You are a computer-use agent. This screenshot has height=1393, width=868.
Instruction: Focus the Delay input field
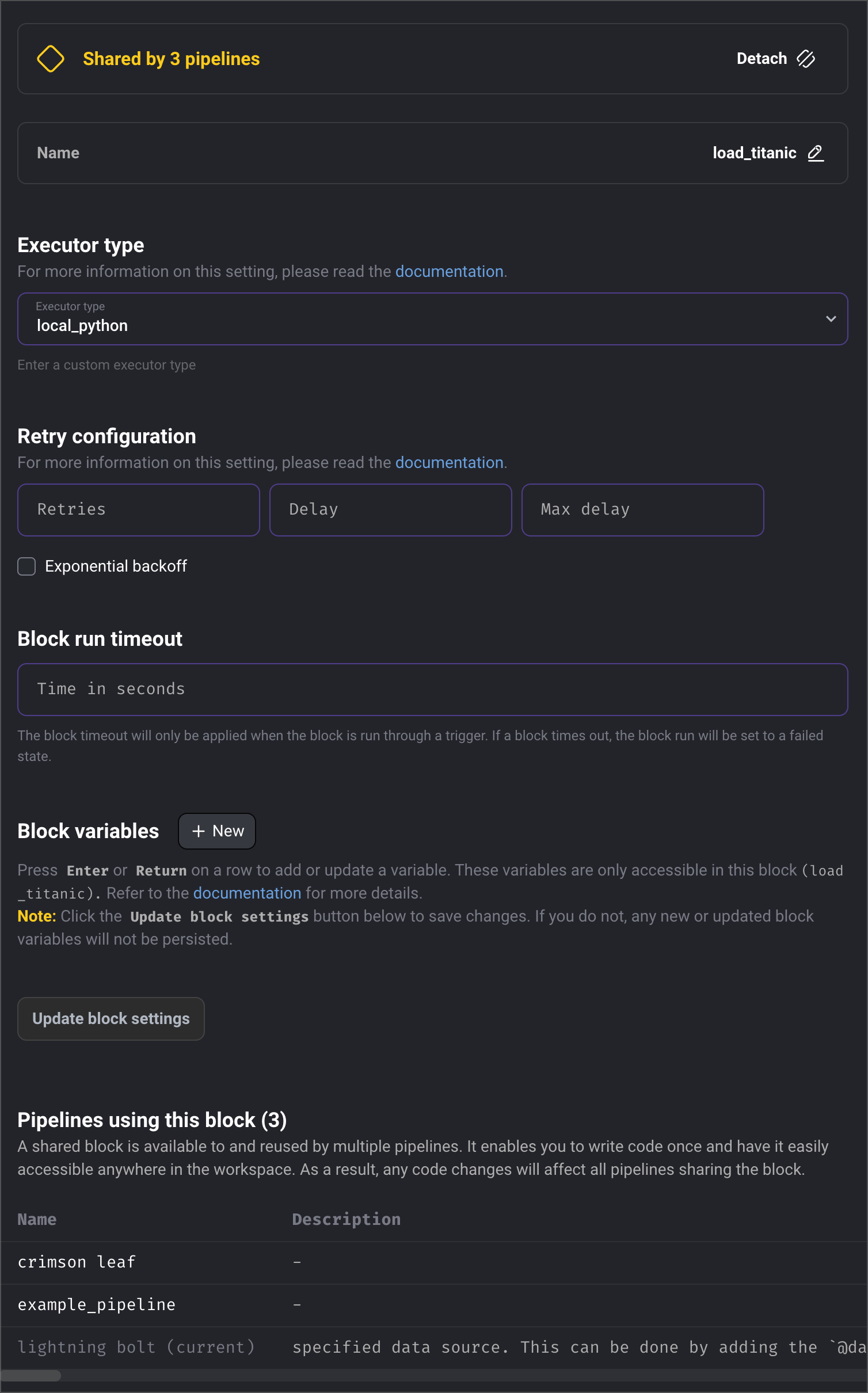pyautogui.click(x=391, y=510)
